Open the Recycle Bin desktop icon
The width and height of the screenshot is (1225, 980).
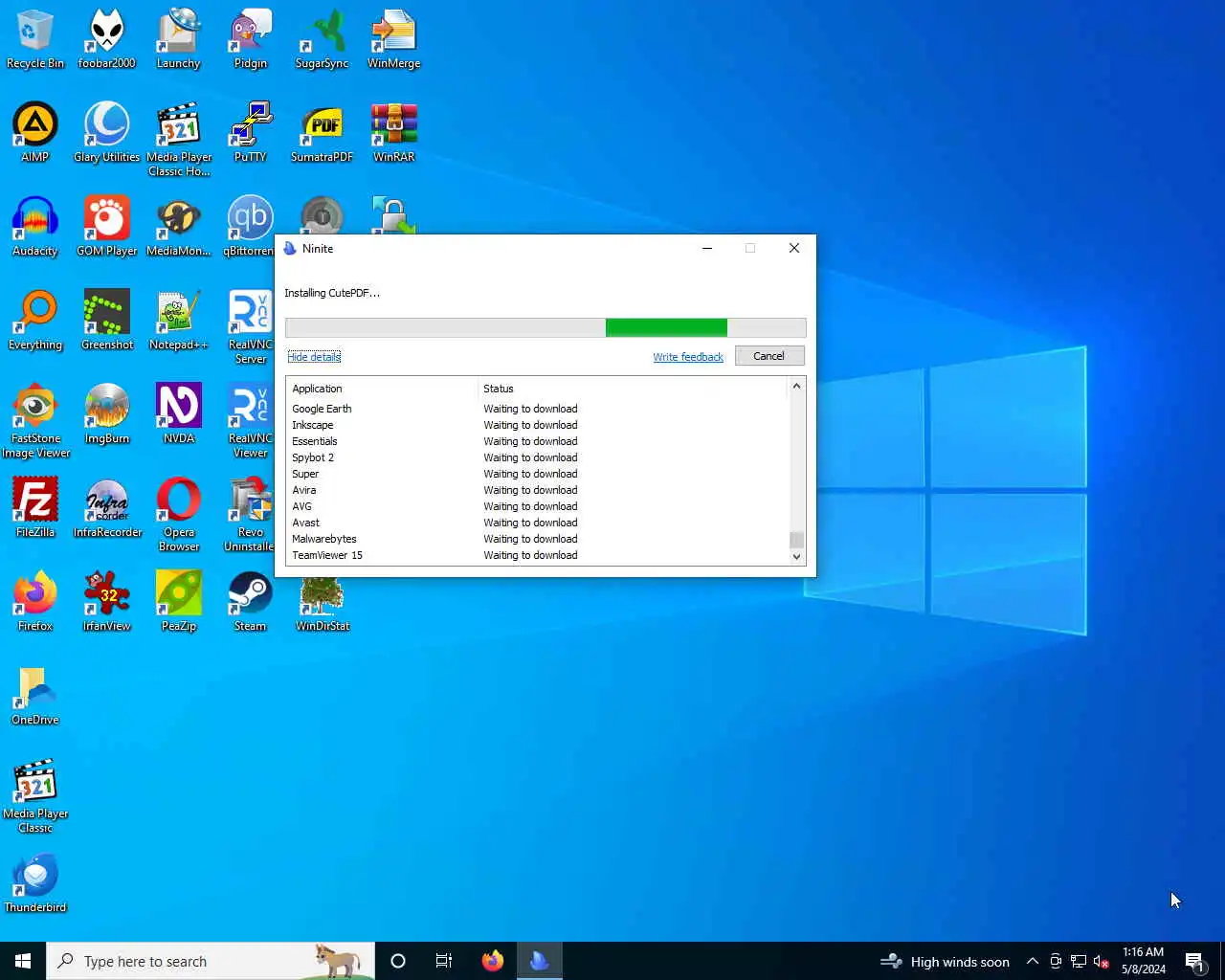coord(35,38)
